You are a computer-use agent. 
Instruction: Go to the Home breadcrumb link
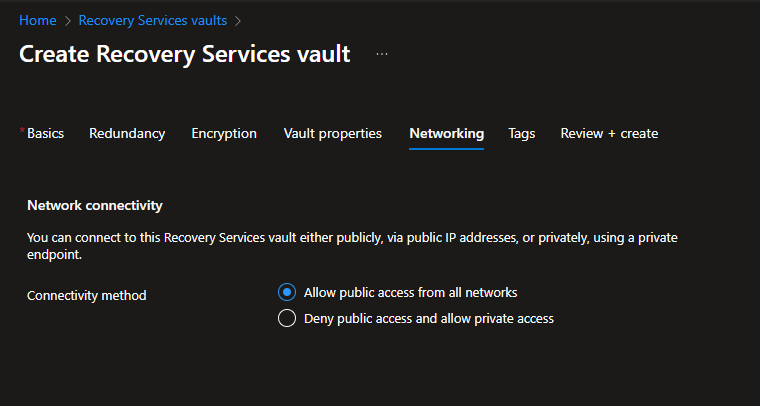click(x=38, y=20)
